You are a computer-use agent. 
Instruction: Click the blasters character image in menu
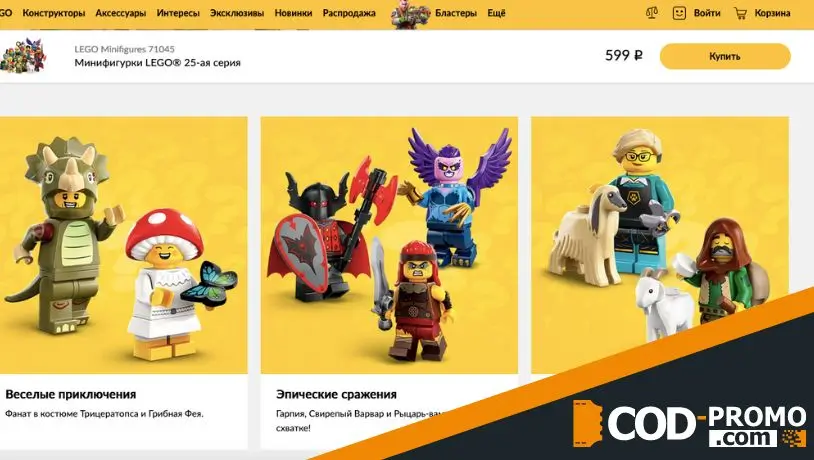(x=410, y=15)
